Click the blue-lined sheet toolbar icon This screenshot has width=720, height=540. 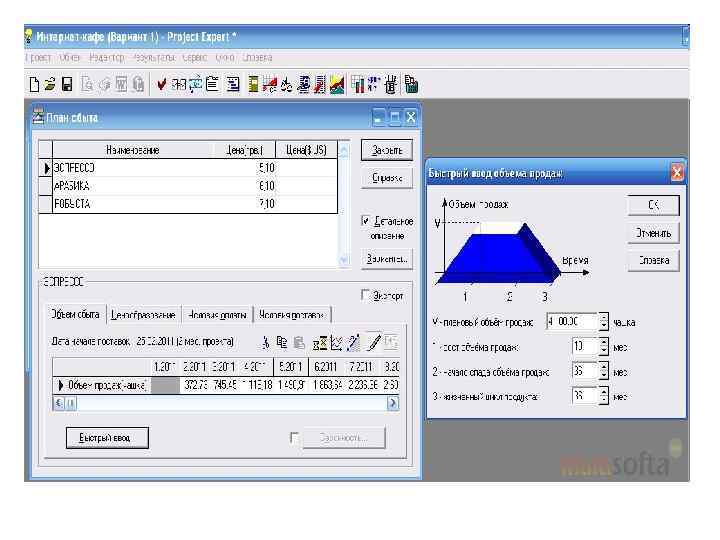point(233,84)
